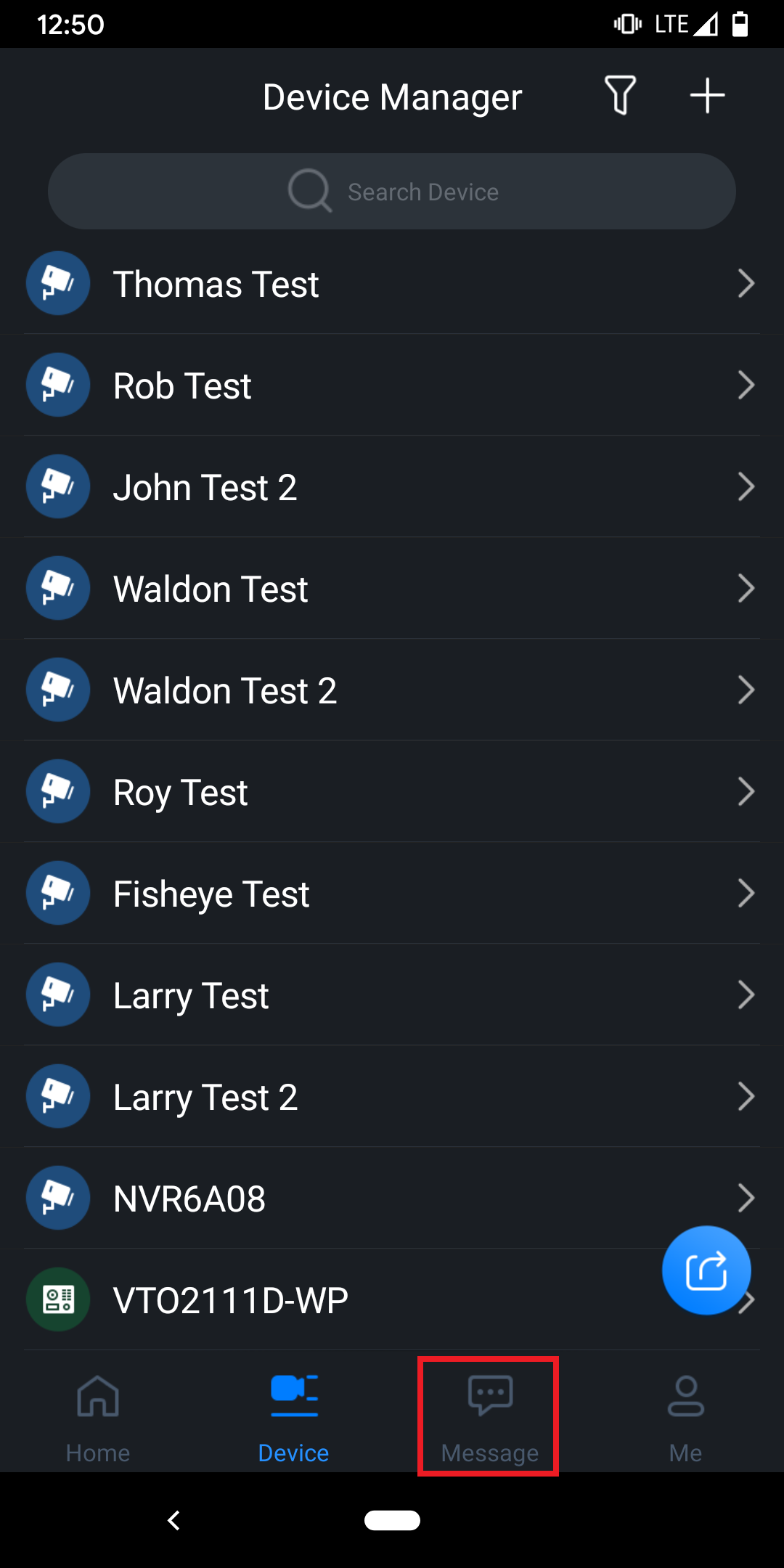Screen dimensions: 784x1568
Task: Open Waldon Test details via chevron
Action: (x=746, y=588)
